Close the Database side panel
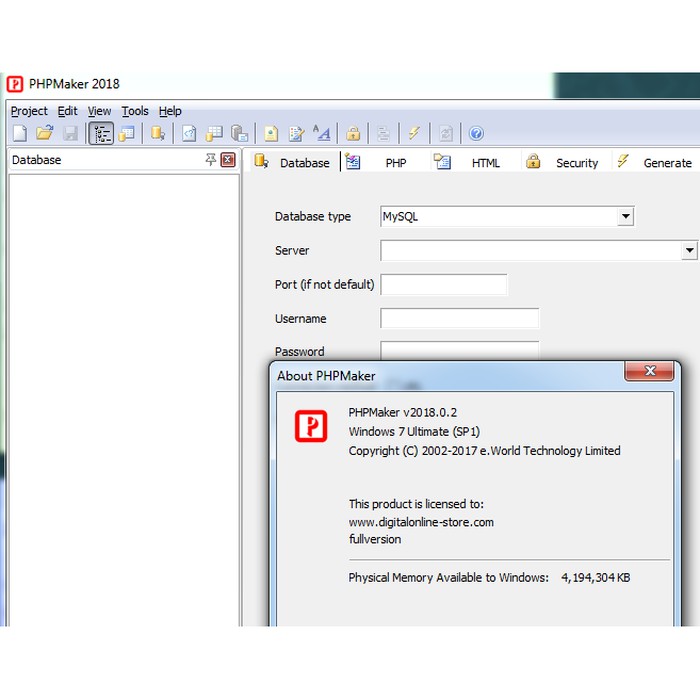 tap(228, 160)
